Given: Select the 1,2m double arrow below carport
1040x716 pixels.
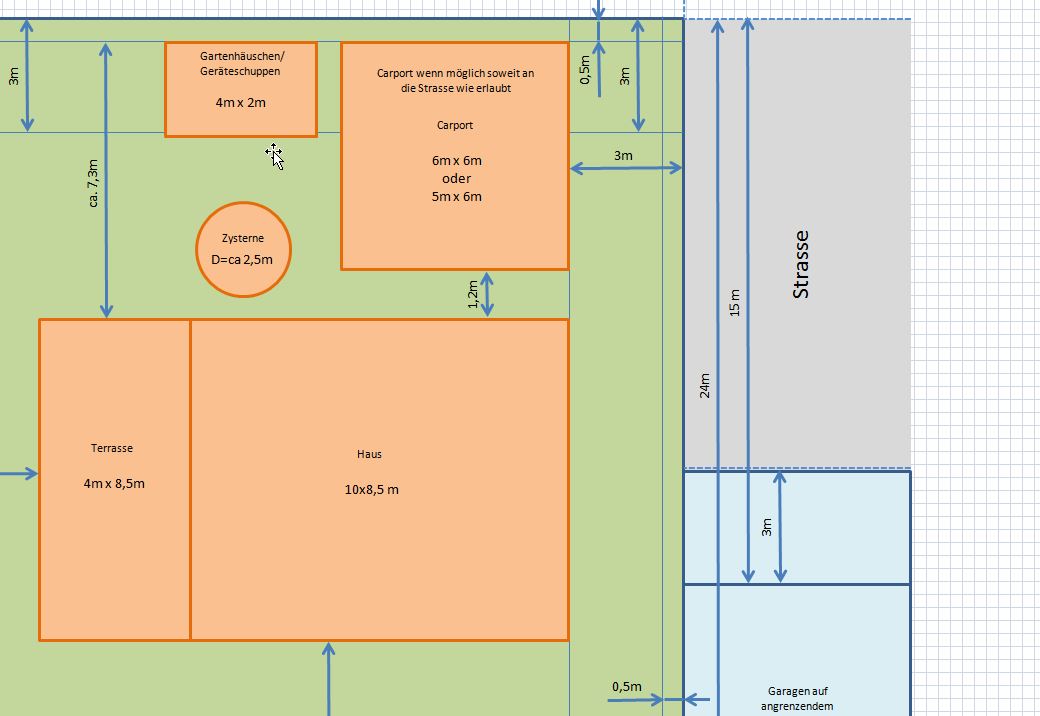Looking at the screenshot, I should point(487,294).
